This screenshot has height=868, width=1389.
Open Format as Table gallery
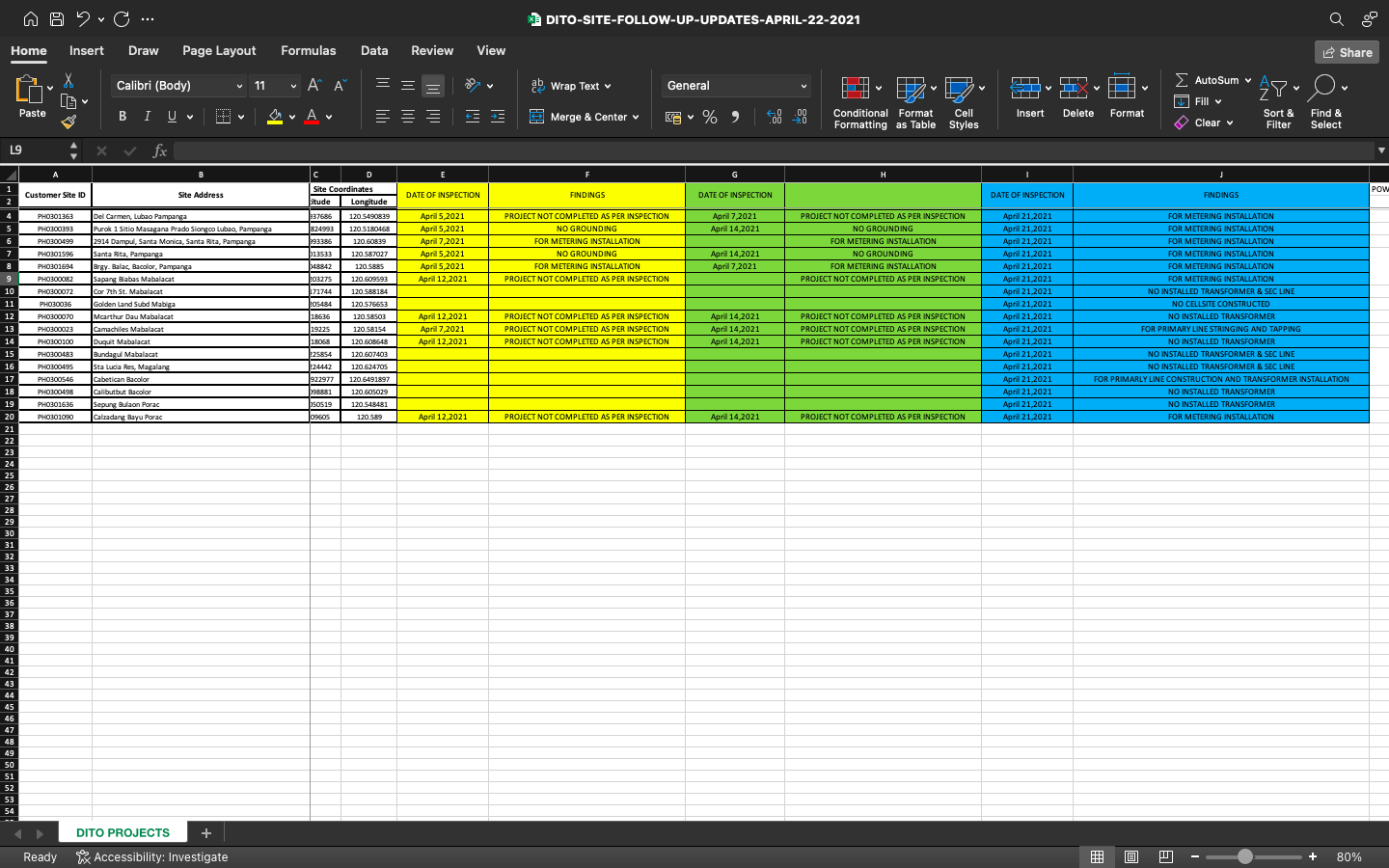pyautogui.click(x=915, y=102)
